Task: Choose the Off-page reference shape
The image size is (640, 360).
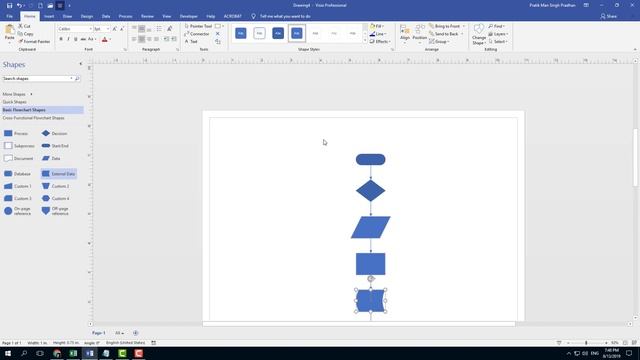Action: click(x=55, y=211)
